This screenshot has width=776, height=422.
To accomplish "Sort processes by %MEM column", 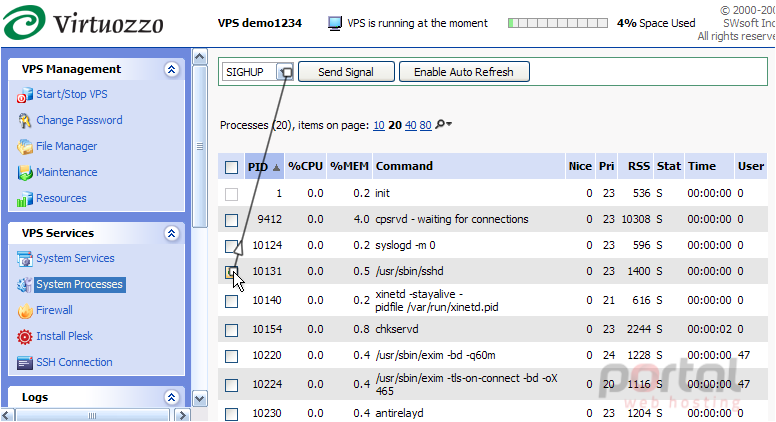I will click(x=349, y=166).
